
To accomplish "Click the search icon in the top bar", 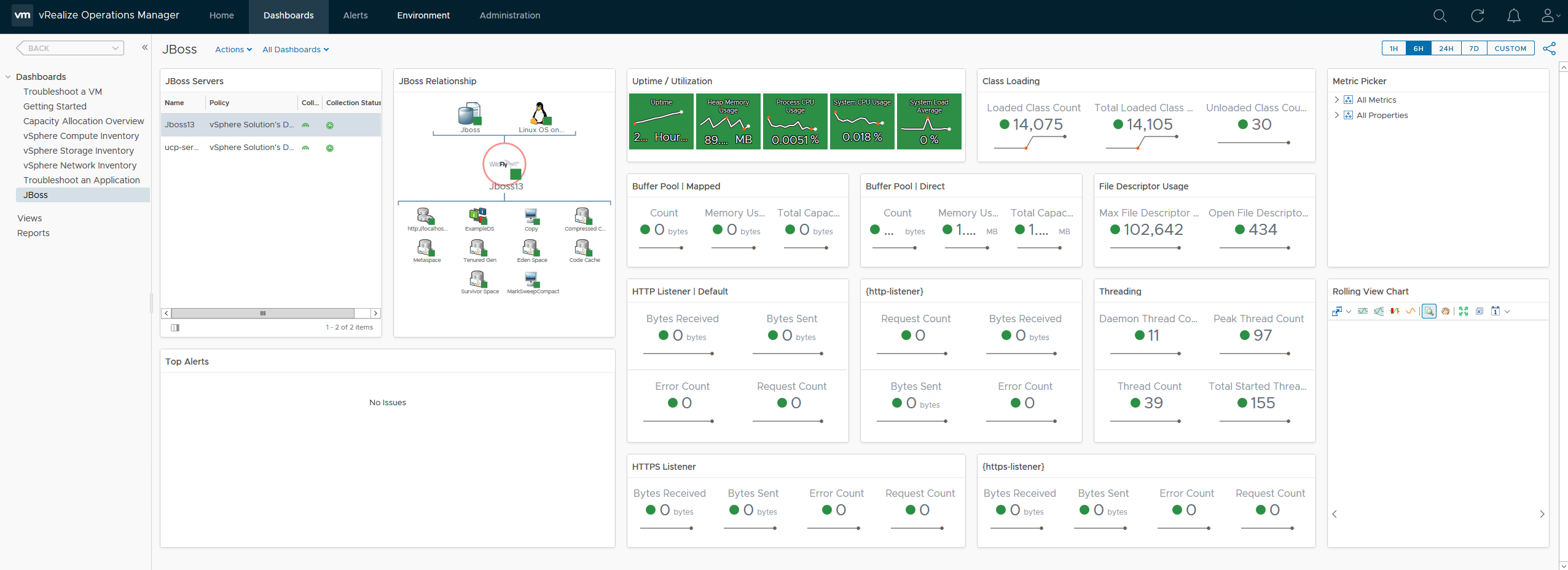I will (1438, 15).
